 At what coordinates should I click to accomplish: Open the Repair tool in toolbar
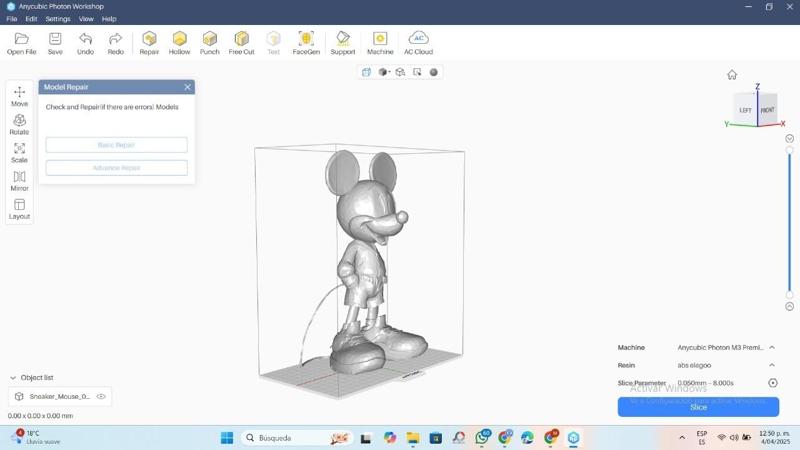pyautogui.click(x=149, y=43)
